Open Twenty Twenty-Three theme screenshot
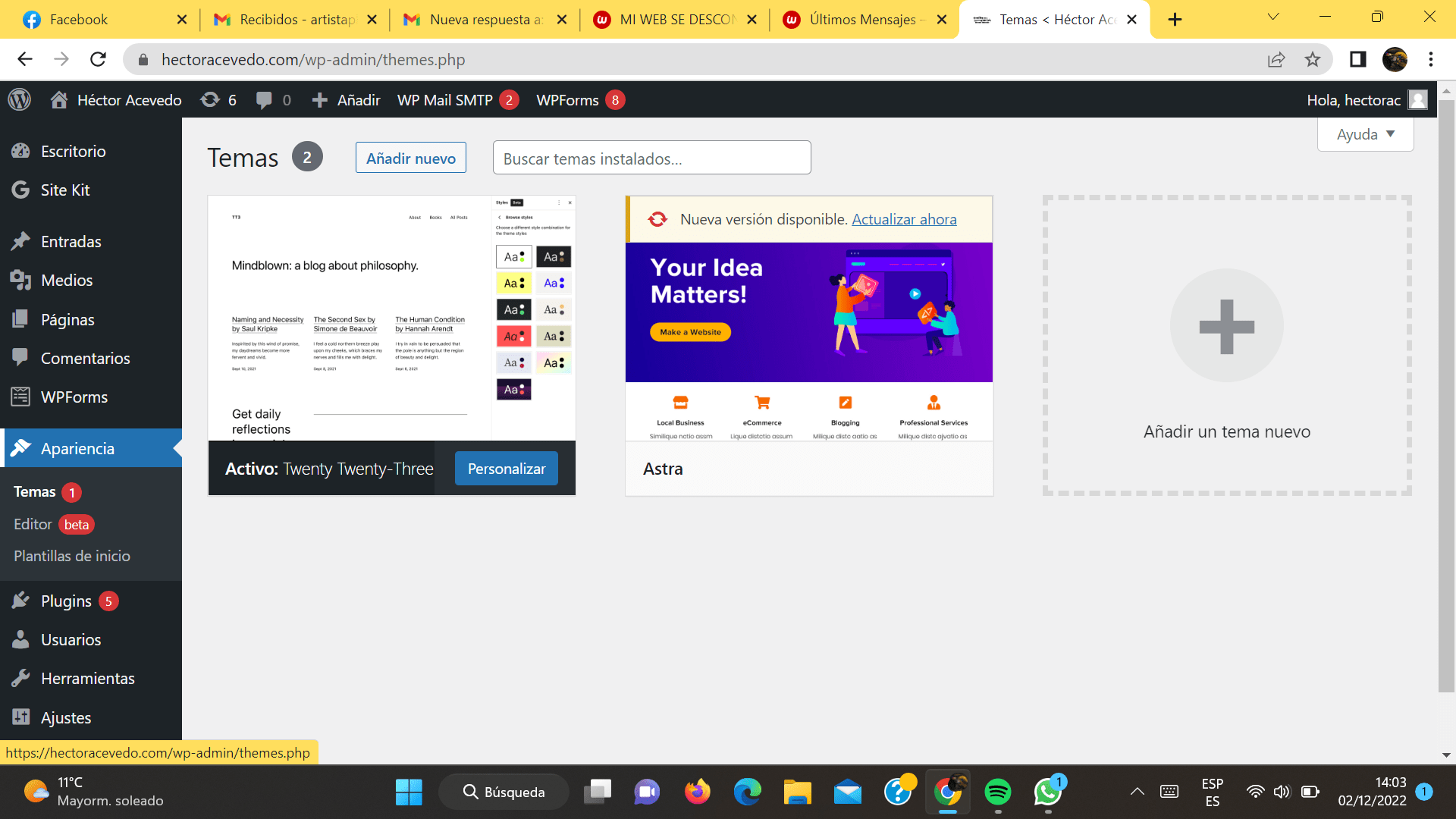This screenshot has width=1456, height=819. point(392,318)
